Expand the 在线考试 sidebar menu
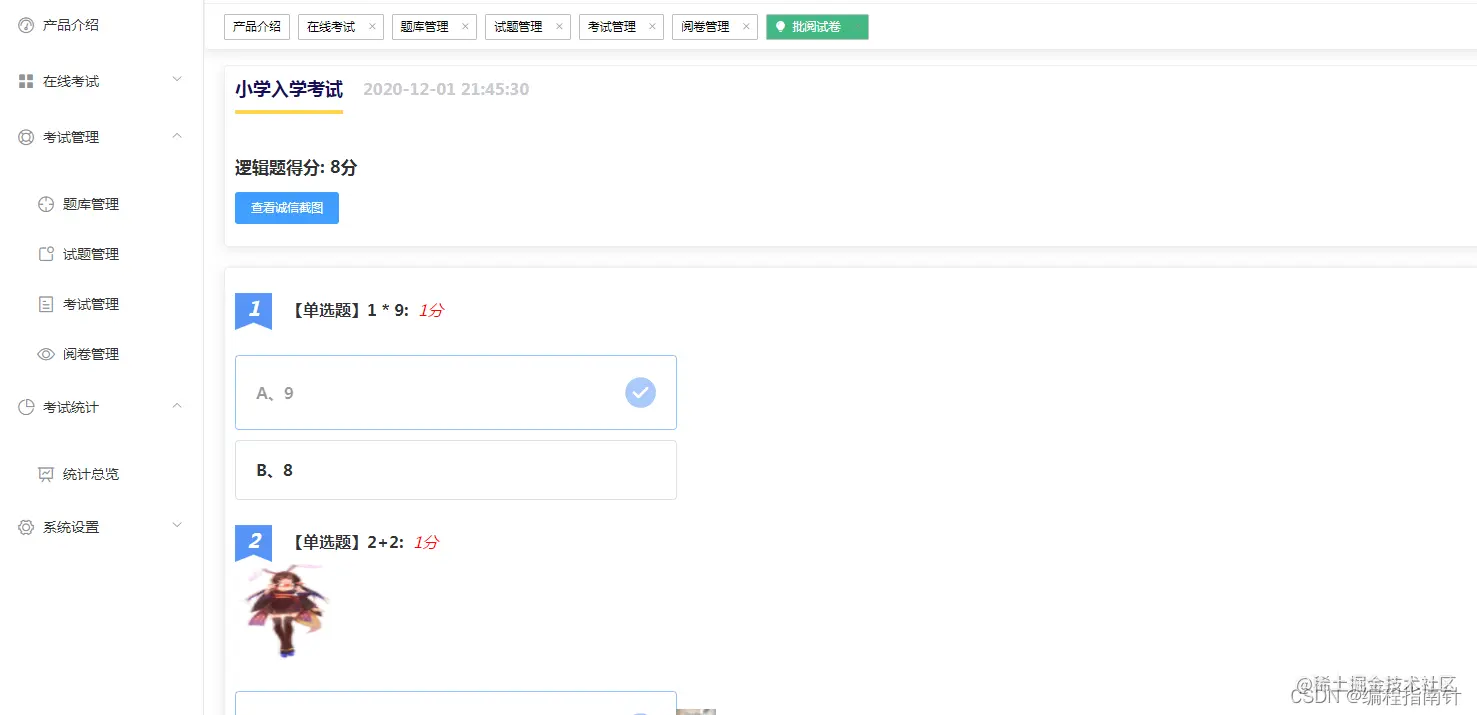The image size is (1477, 715). click(x=177, y=80)
